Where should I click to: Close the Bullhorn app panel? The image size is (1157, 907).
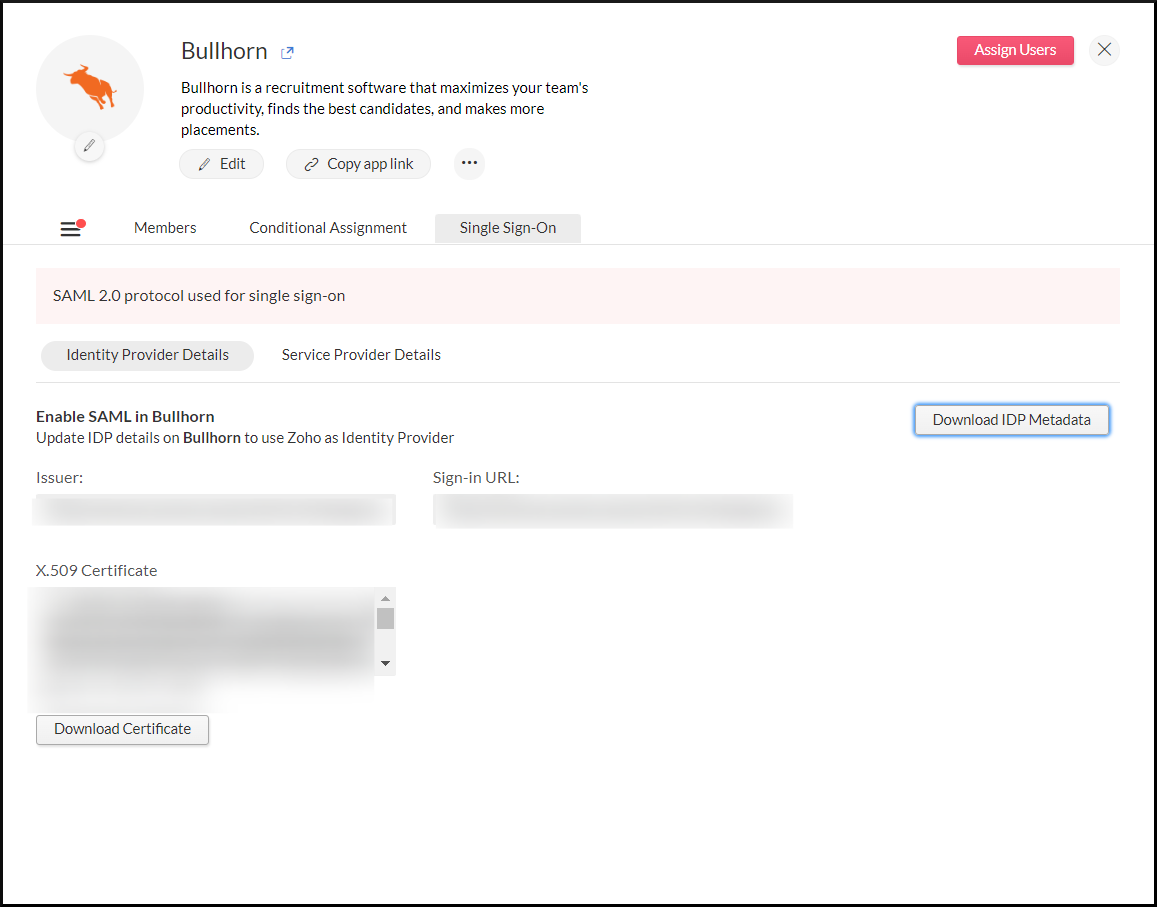1104,49
